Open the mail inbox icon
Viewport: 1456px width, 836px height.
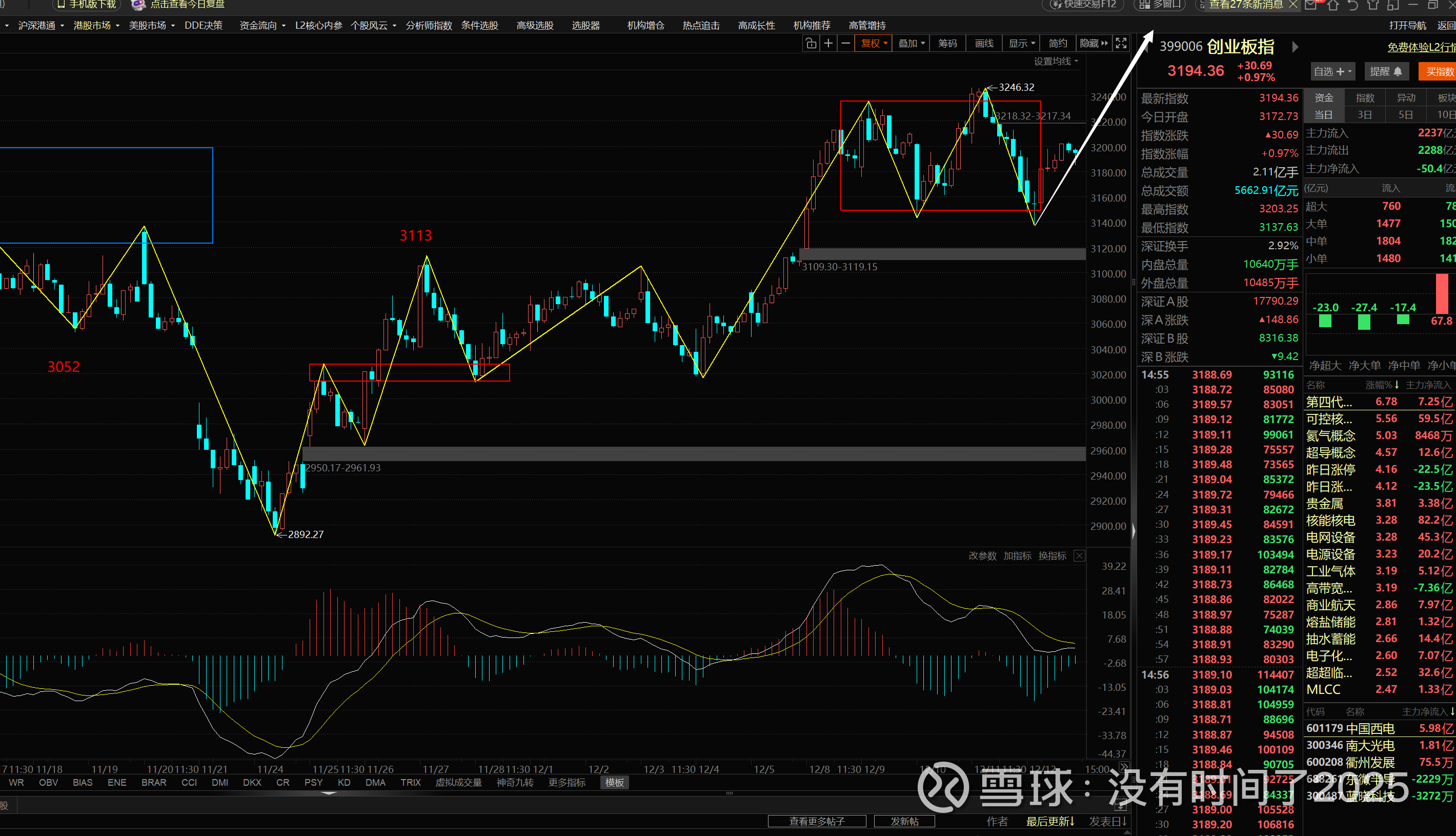coord(1310,5)
